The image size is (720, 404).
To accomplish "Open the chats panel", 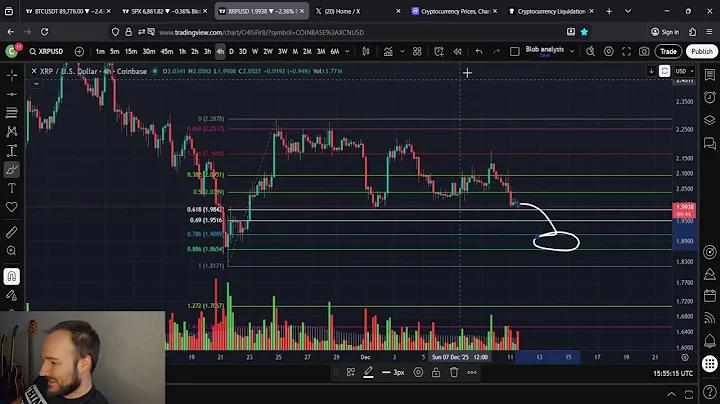I will (x=710, y=144).
